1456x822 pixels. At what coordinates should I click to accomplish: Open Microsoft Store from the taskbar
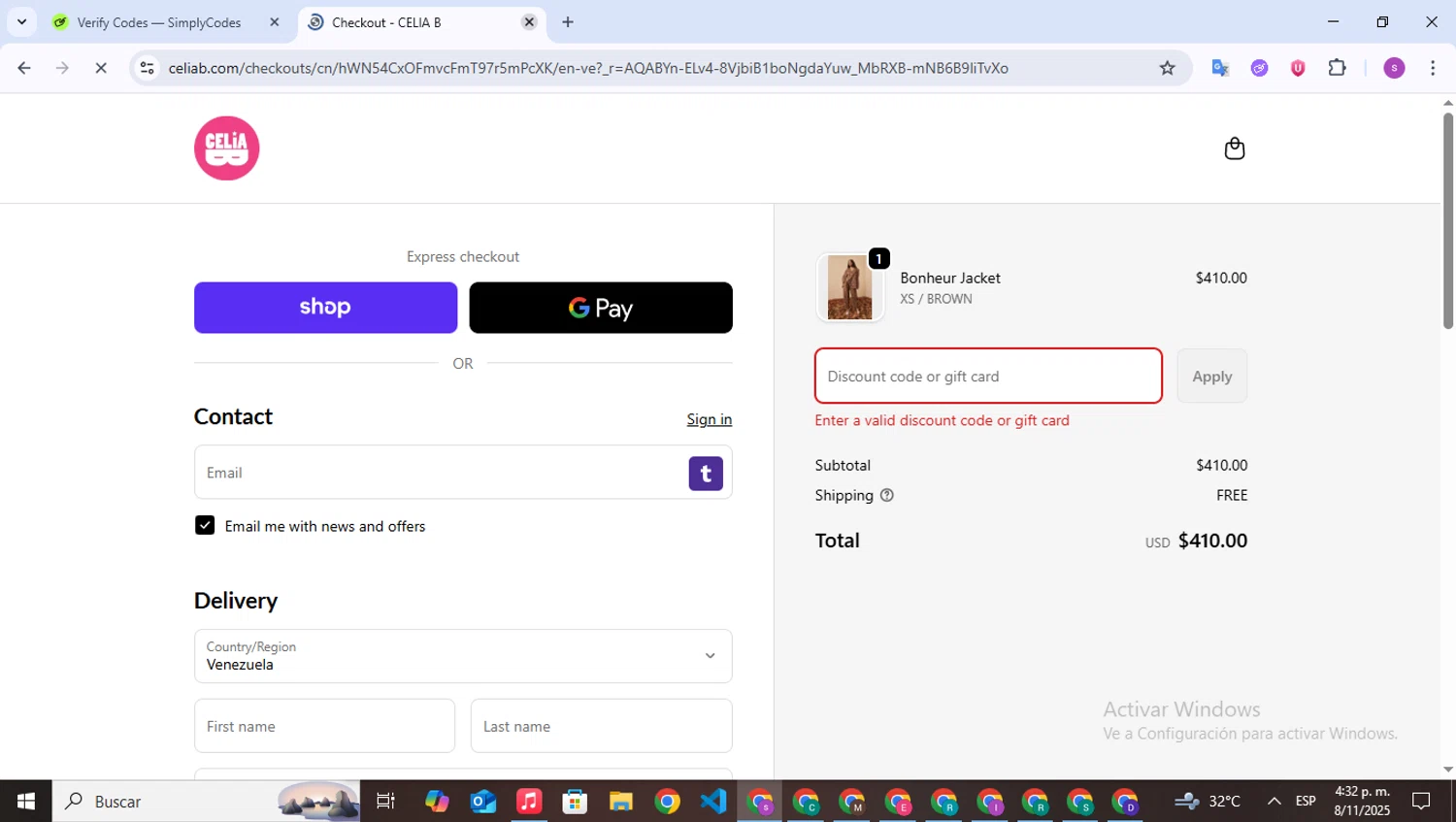[575, 802]
